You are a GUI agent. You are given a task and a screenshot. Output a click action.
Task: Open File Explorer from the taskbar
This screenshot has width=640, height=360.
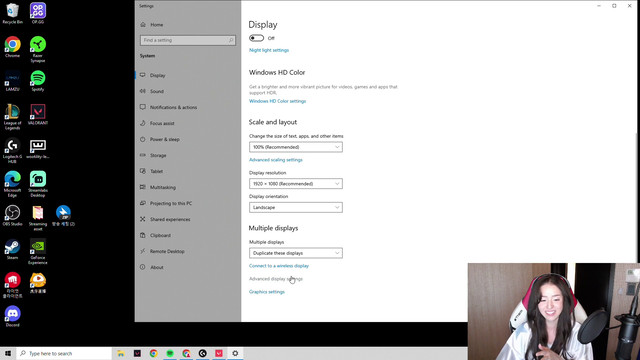tap(121, 353)
